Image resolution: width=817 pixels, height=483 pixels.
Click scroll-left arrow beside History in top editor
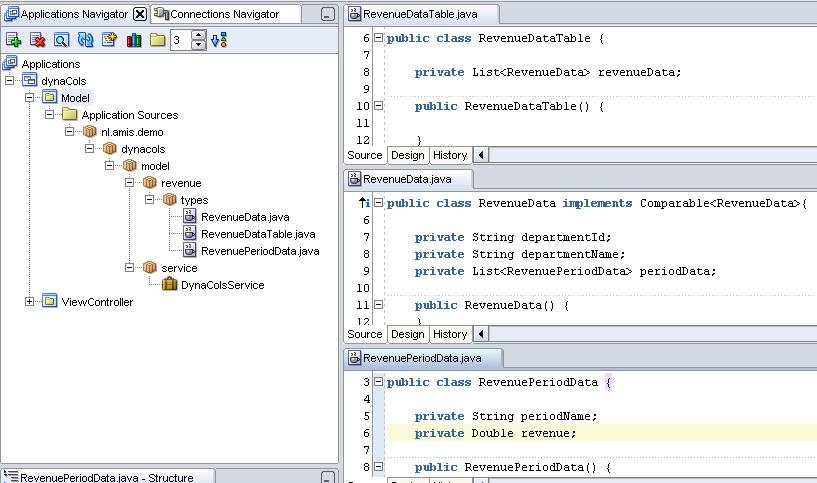tap(481, 155)
